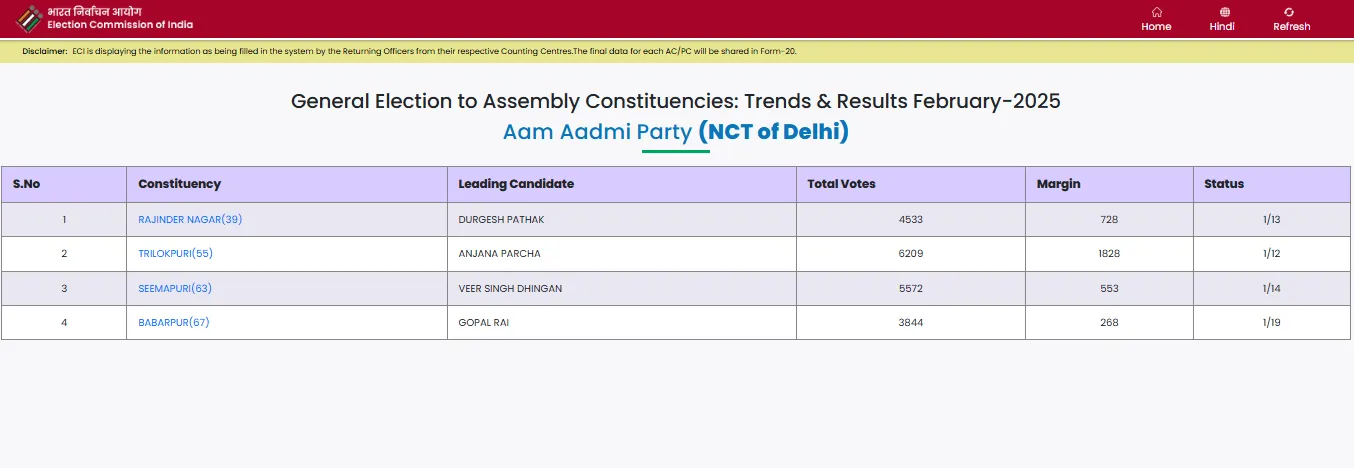The height and width of the screenshot is (468, 1354).
Task: Open the SEEMAPURI(63) constituency link
Action: coord(175,289)
